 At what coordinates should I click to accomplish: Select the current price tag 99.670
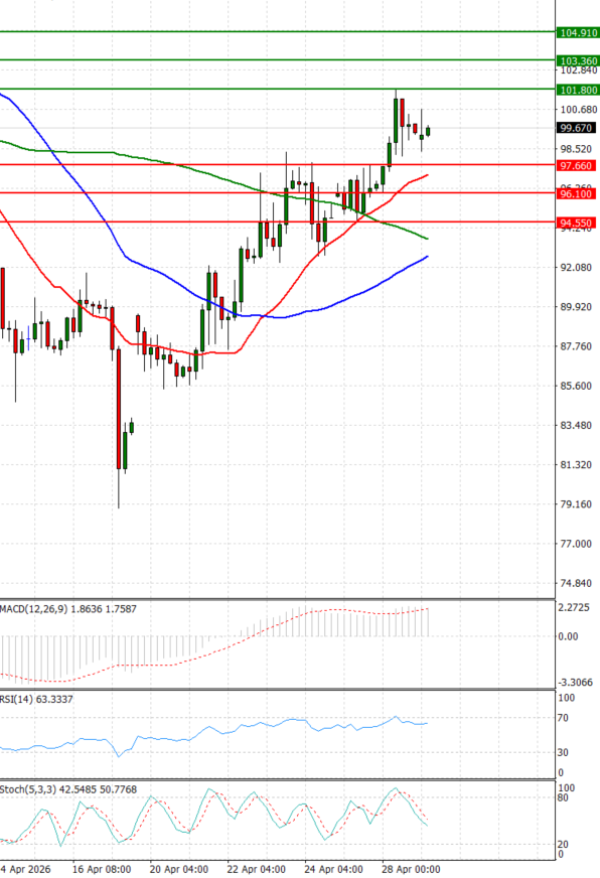pos(578,128)
